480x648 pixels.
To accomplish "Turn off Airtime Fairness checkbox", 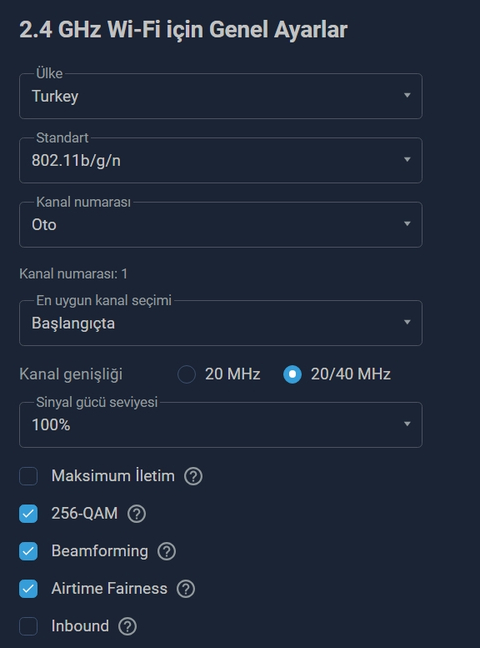I will tap(29, 588).
